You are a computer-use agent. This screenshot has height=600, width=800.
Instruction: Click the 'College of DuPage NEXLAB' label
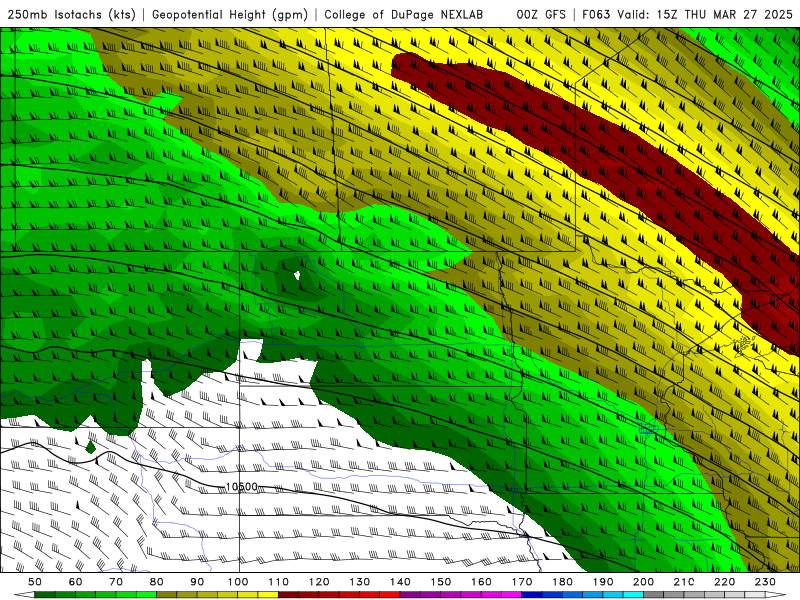pos(404,15)
